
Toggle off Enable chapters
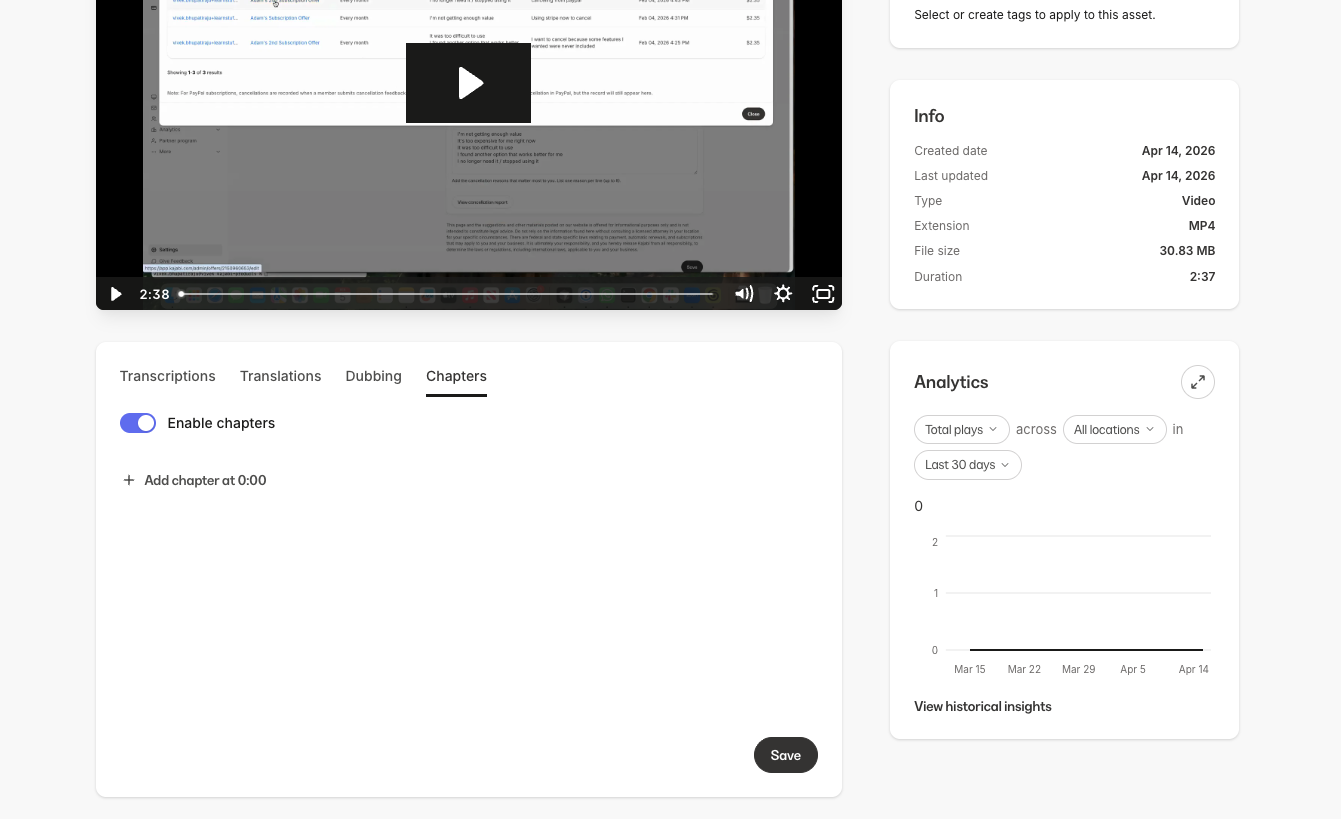coord(138,423)
